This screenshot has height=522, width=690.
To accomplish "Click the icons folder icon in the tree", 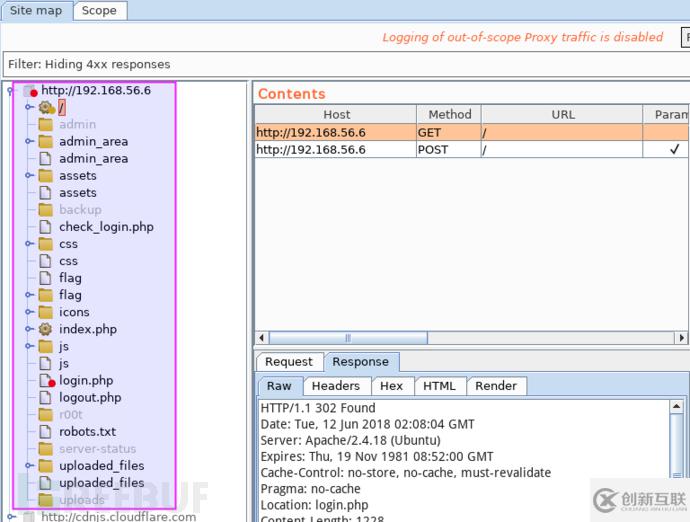I will click(x=45, y=312).
